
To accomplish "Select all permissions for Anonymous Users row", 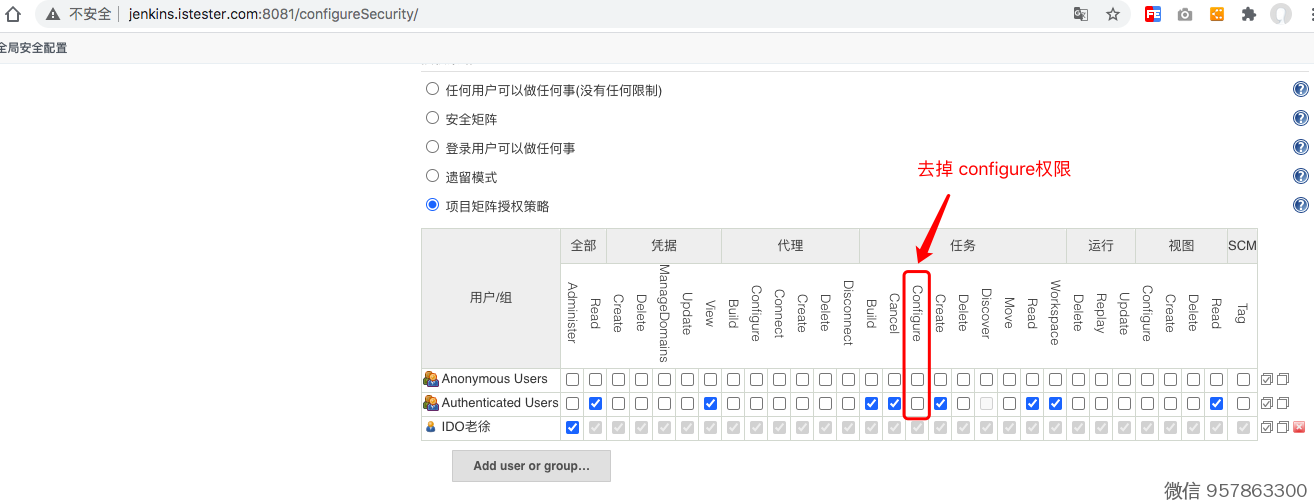I will click(x=1267, y=380).
